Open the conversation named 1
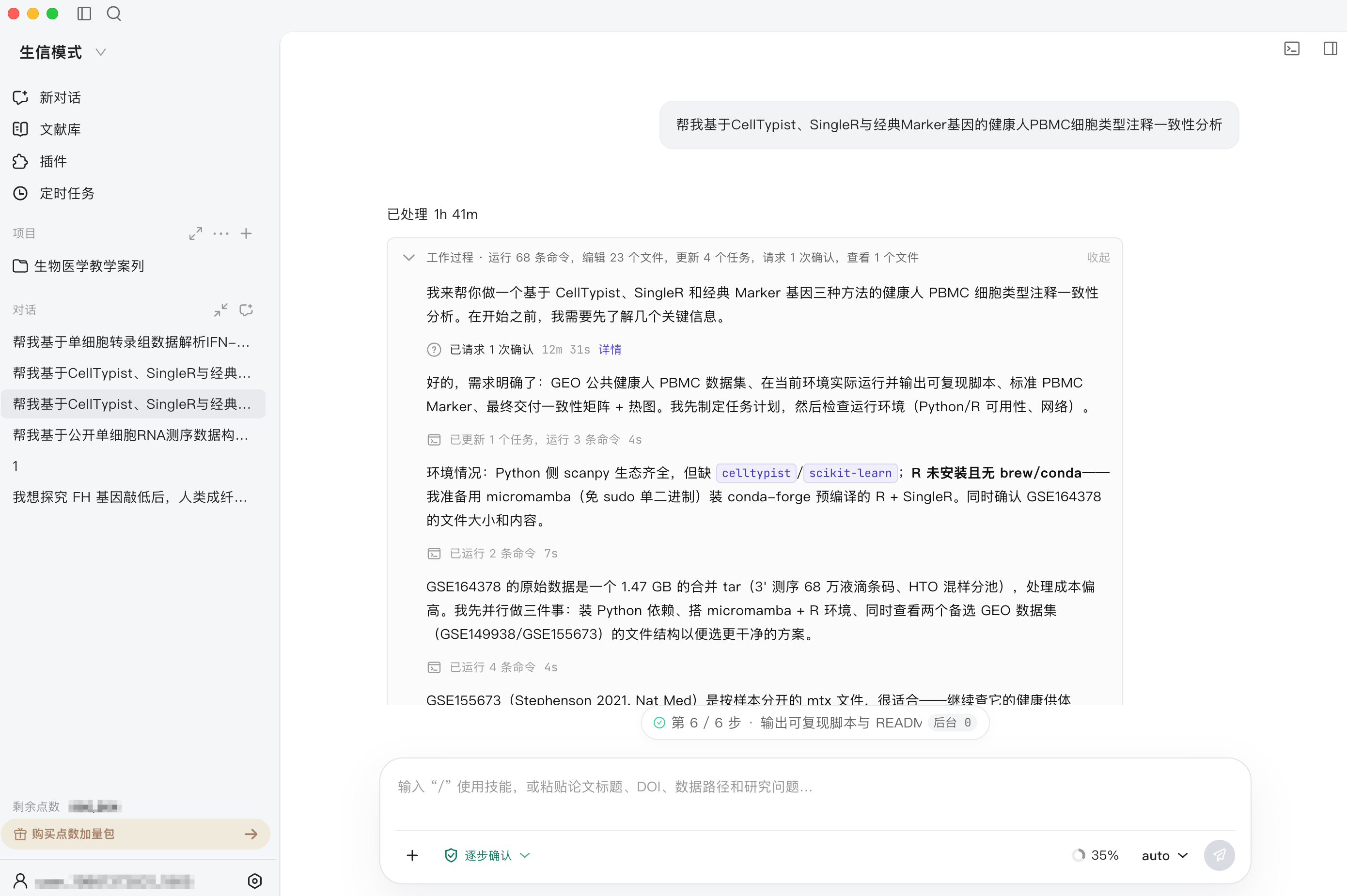The height and width of the screenshot is (896, 1347). click(132, 466)
